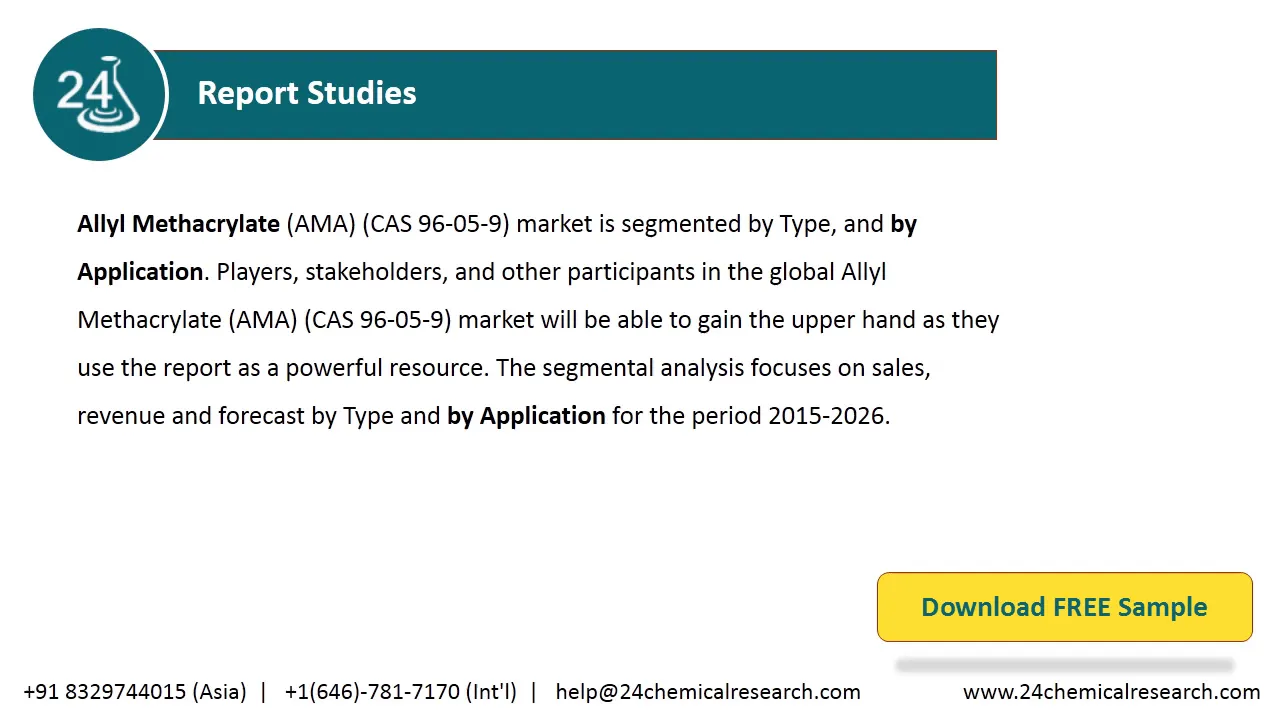This screenshot has width=1280, height=720.
Task: Visit the www.24chemicalresearch.com website link
Action: [1111, 691]
